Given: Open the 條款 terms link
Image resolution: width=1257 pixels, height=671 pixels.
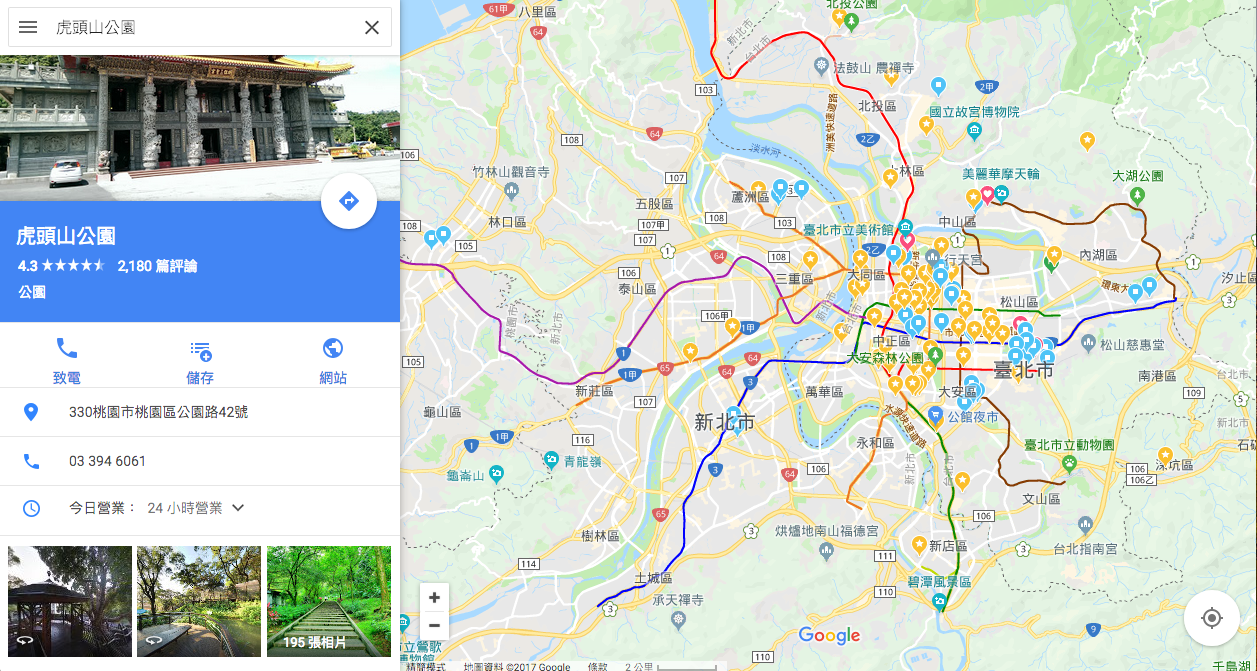Looking at the screenshot, I should click(x=597, y=666).
